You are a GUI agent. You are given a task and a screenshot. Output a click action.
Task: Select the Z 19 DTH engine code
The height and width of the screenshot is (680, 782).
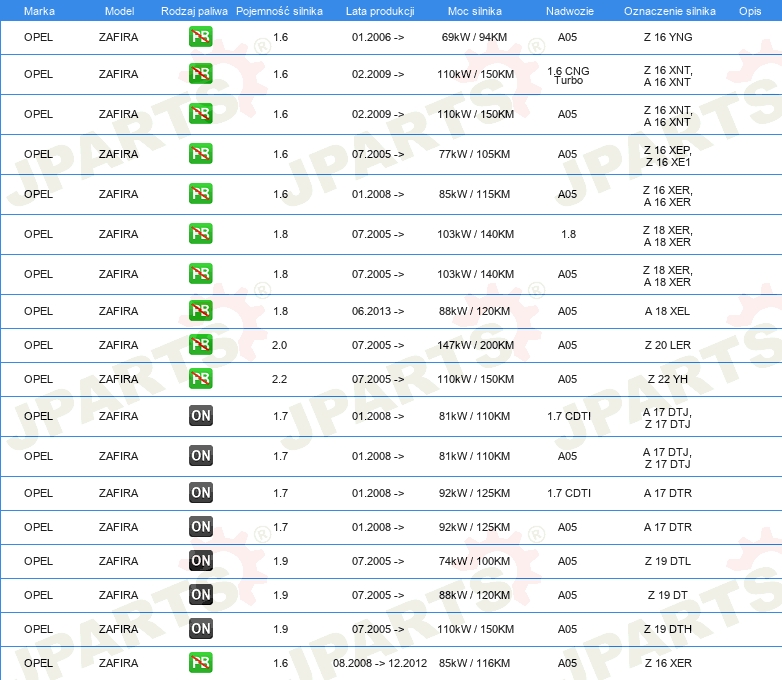click(668, 629)
